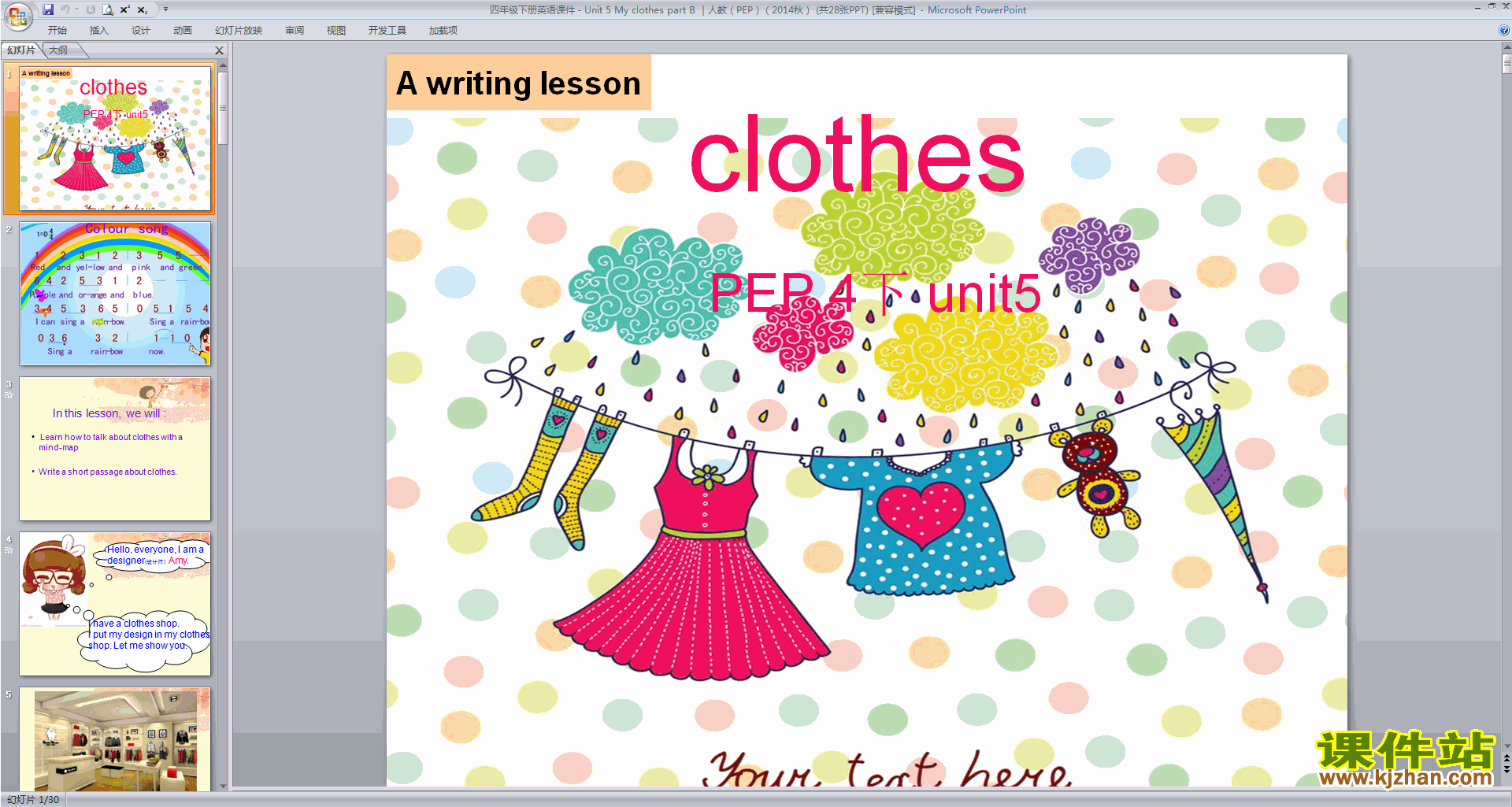Restore down the PowerPoint window
The image size is (1512, 807).
[1492, 6]
